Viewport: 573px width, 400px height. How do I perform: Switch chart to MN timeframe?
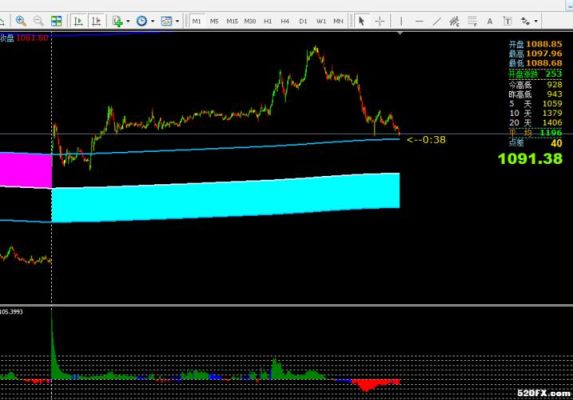(x=338, y=21)
